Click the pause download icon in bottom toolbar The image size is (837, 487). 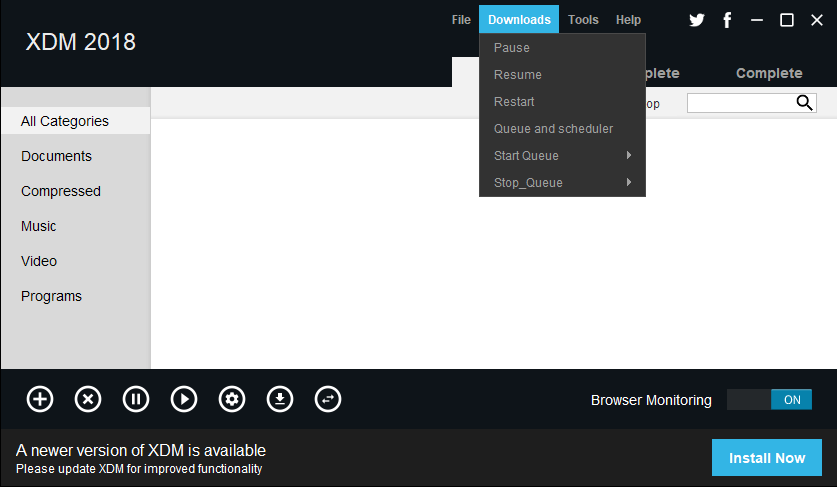point(136,399)
